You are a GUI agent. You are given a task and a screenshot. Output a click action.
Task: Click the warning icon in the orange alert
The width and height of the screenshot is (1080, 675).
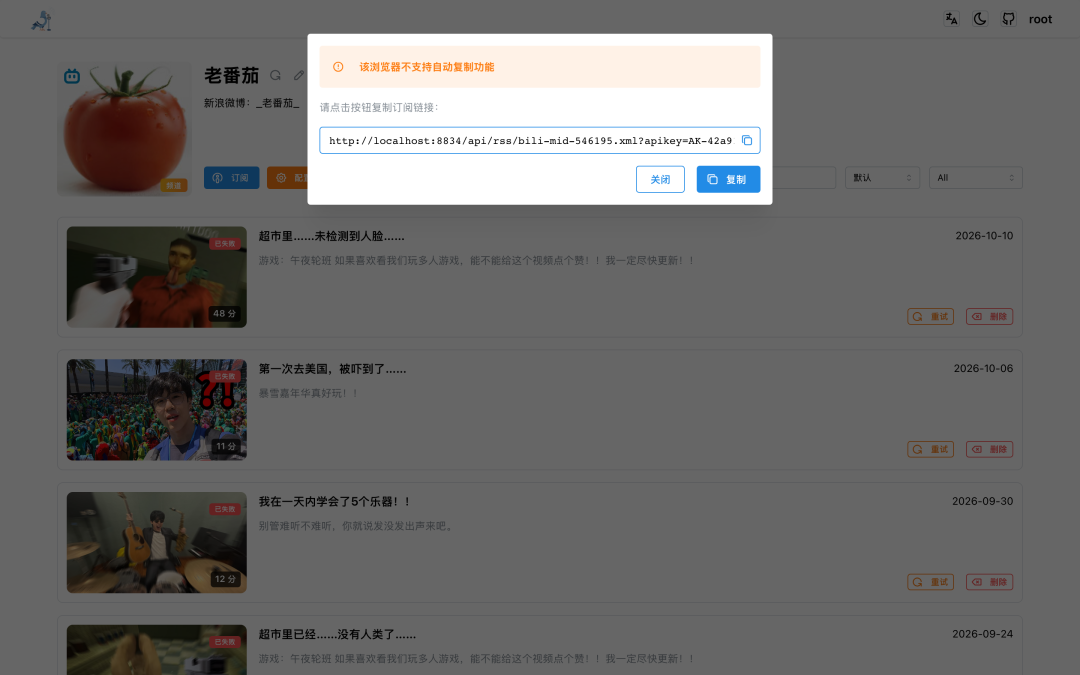[x=338, y=67]
